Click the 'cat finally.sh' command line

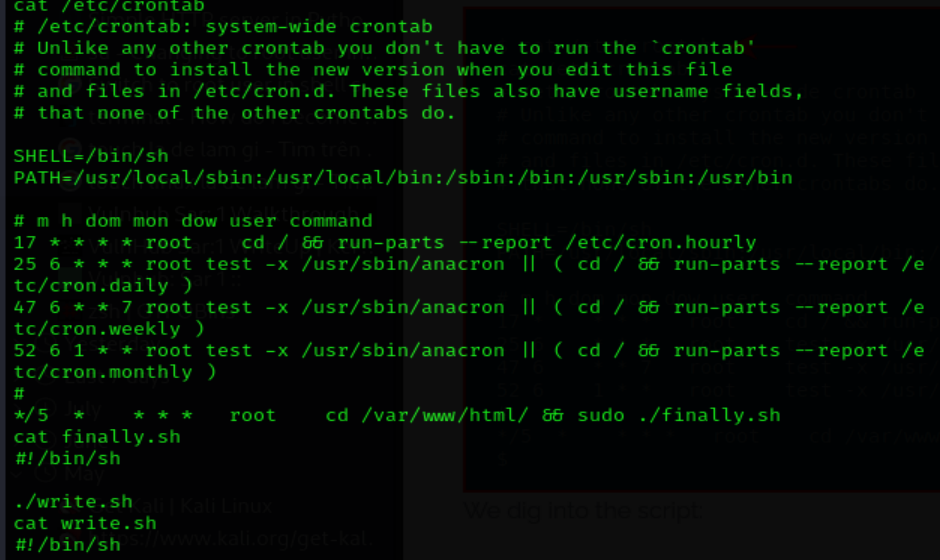click(x=97, y=436)
